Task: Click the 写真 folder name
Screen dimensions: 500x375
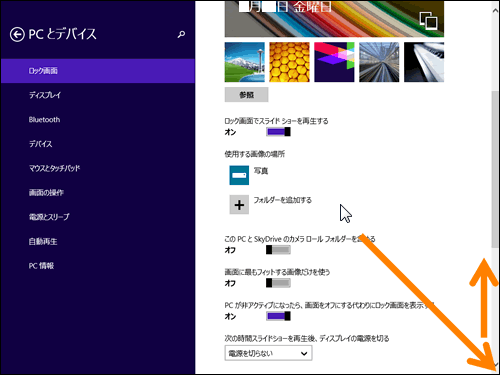Action: (x=261, y=171)
